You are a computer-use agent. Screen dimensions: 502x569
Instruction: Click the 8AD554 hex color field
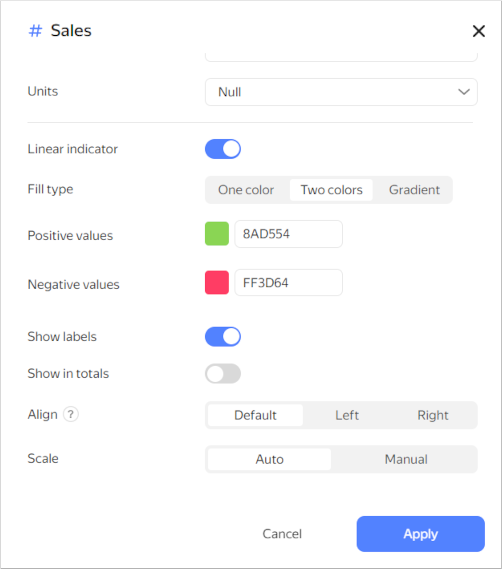pyautogui.click(x=289, y=234)
